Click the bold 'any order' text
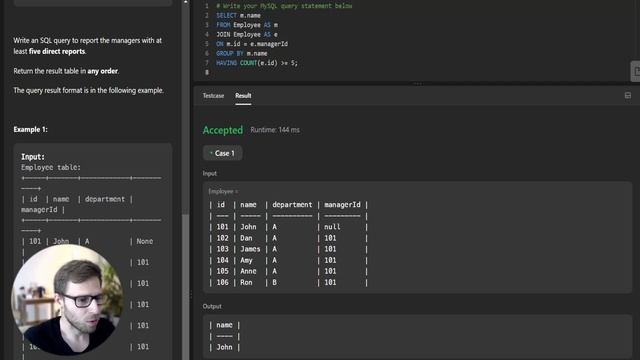 point(102,71)
